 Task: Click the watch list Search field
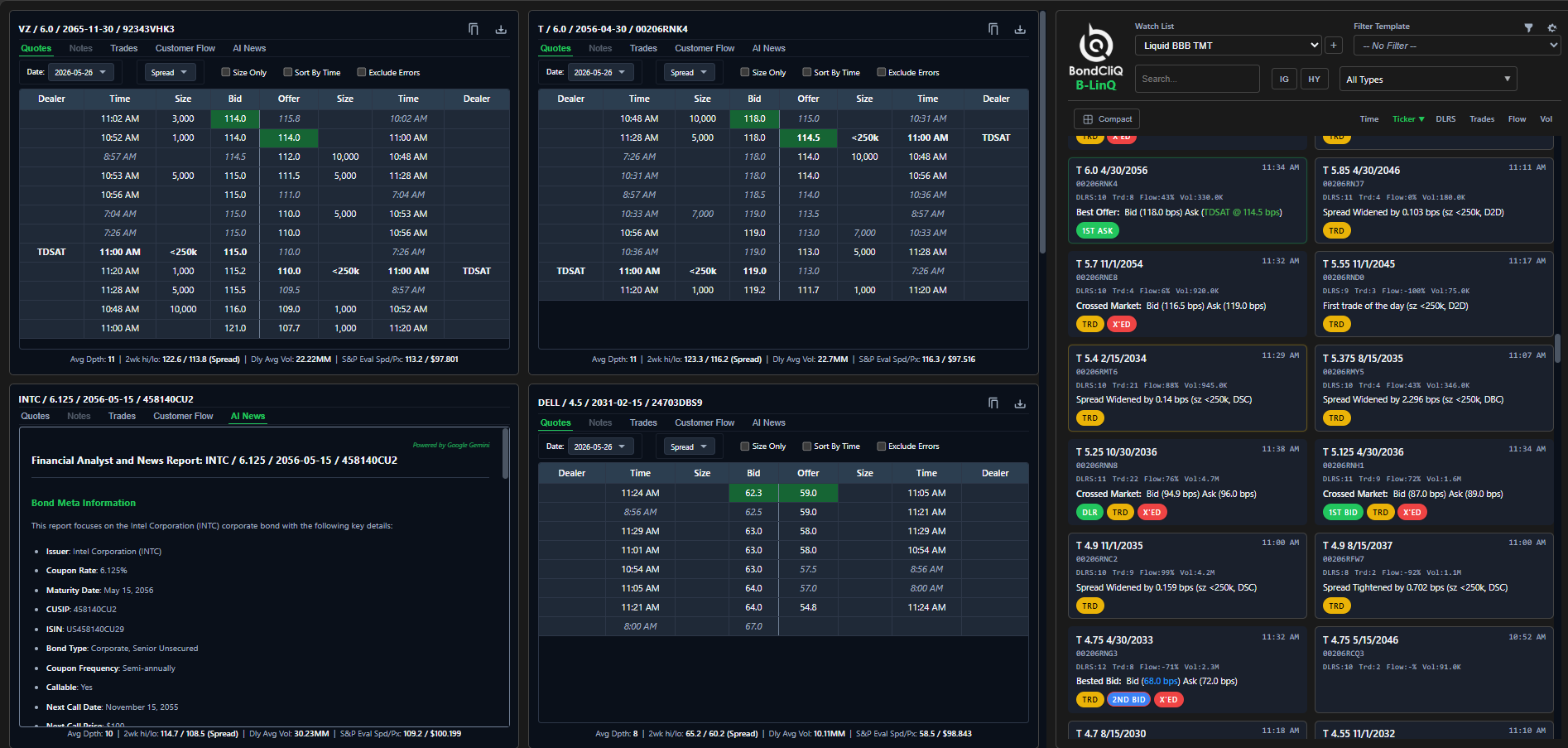coord(1197,79)
